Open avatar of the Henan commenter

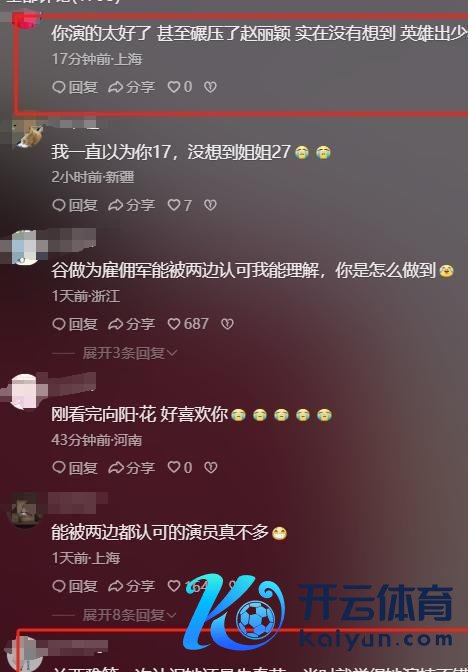pyautogui.click(x=25, y=391)
